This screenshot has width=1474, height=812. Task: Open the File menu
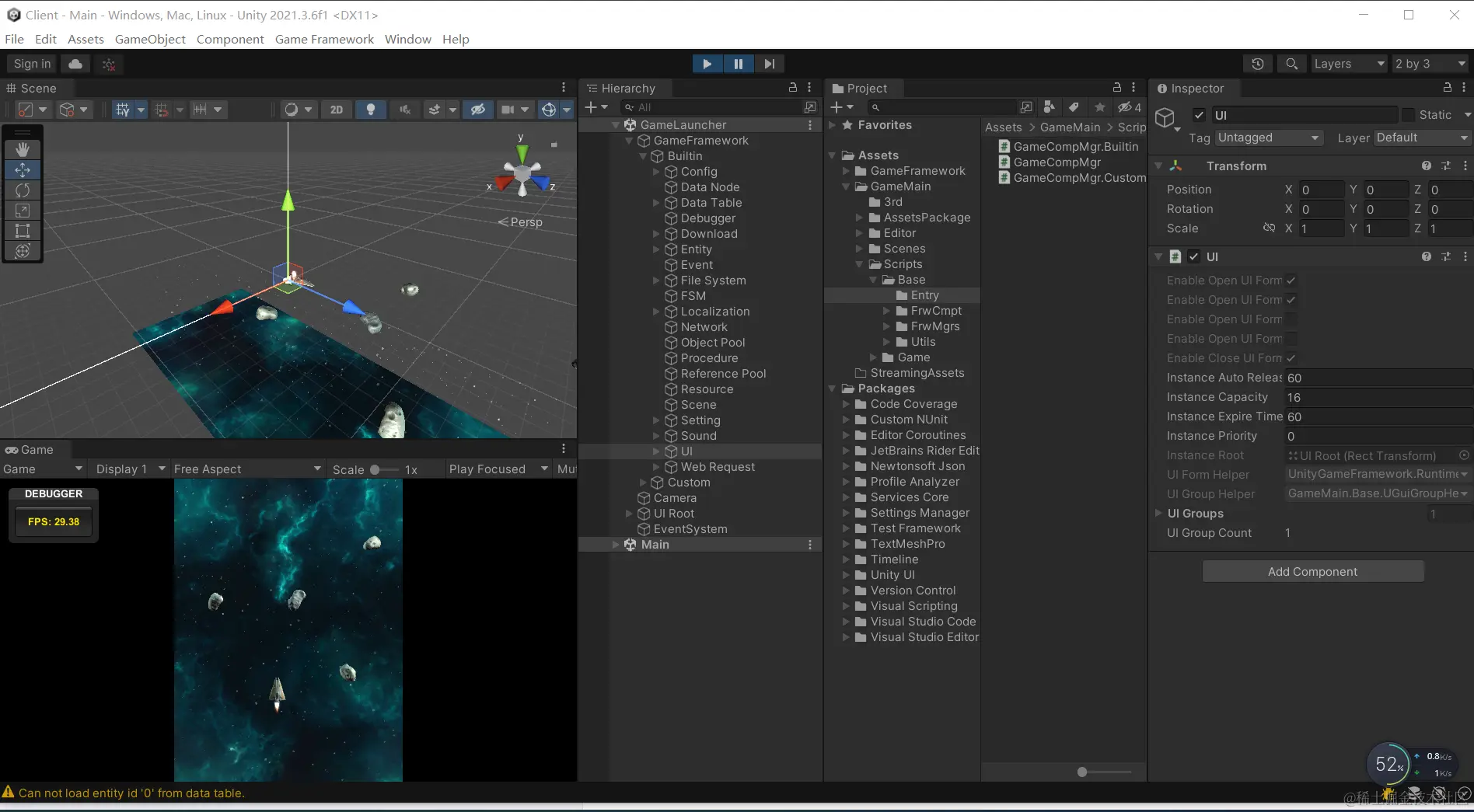14,39
